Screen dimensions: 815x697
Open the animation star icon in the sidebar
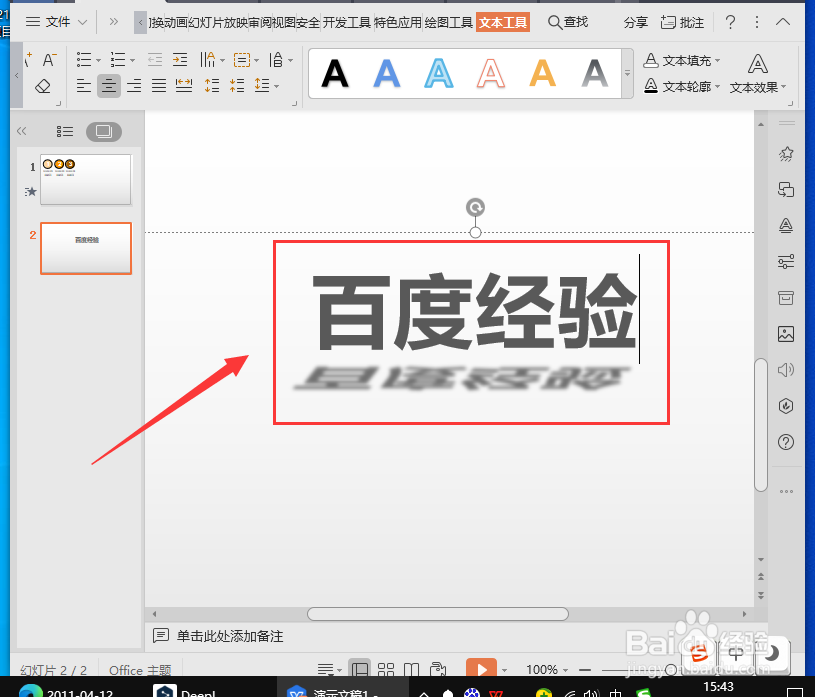[786, 154]
